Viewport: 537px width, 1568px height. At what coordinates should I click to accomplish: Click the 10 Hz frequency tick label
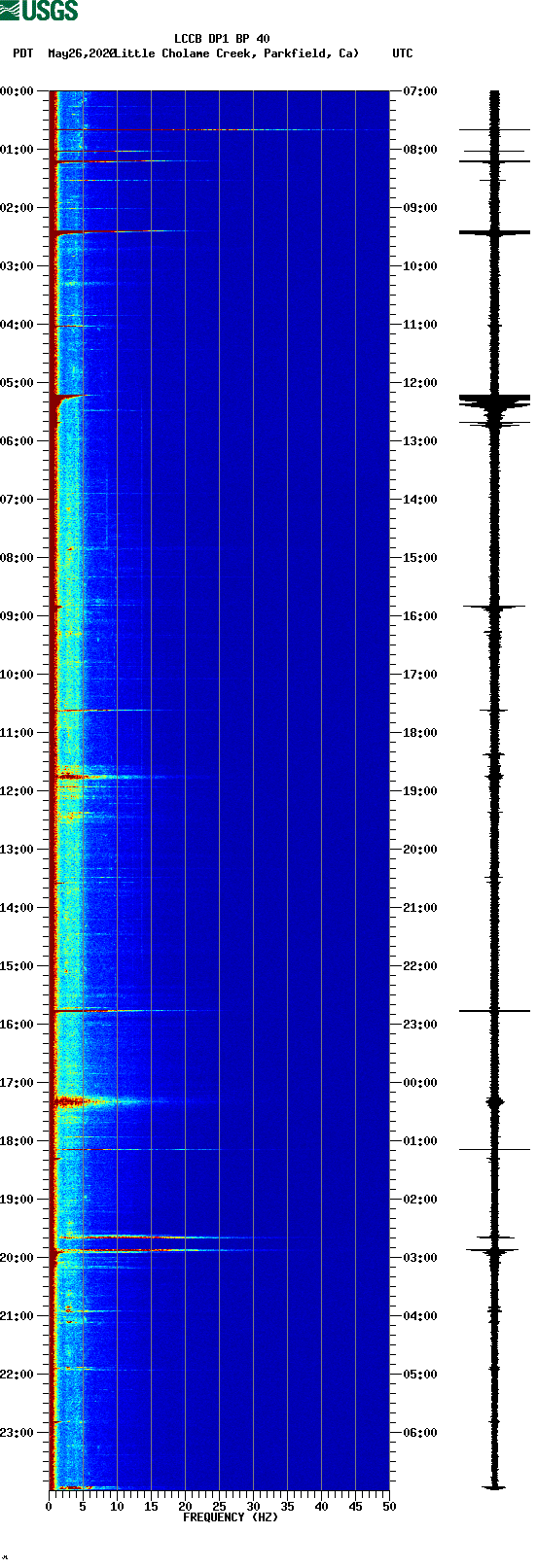(x=117, y=1507)
